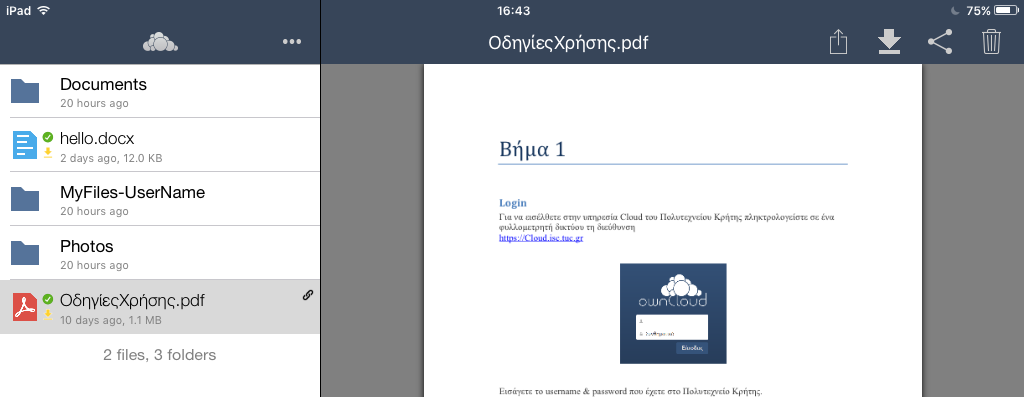Viewport: 1024px width, 397px height.
Task: Tap the hello.docx document icon
Action: [x=25, y=145]
